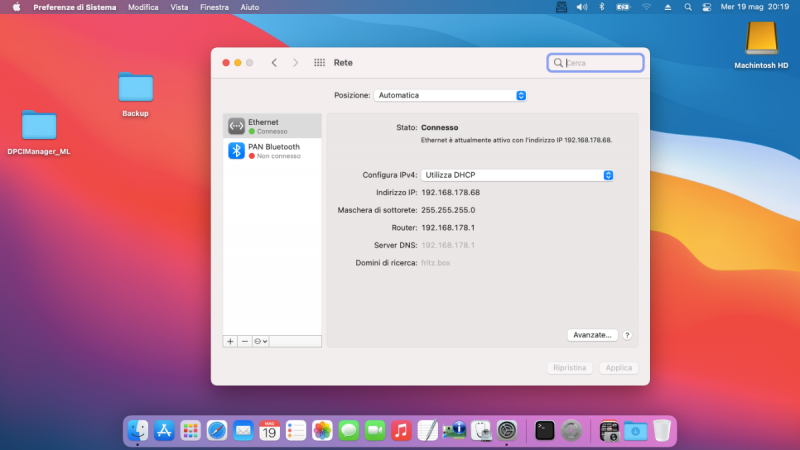800x450 pixels.
Task: Click the Applica button
Action: 619,368
